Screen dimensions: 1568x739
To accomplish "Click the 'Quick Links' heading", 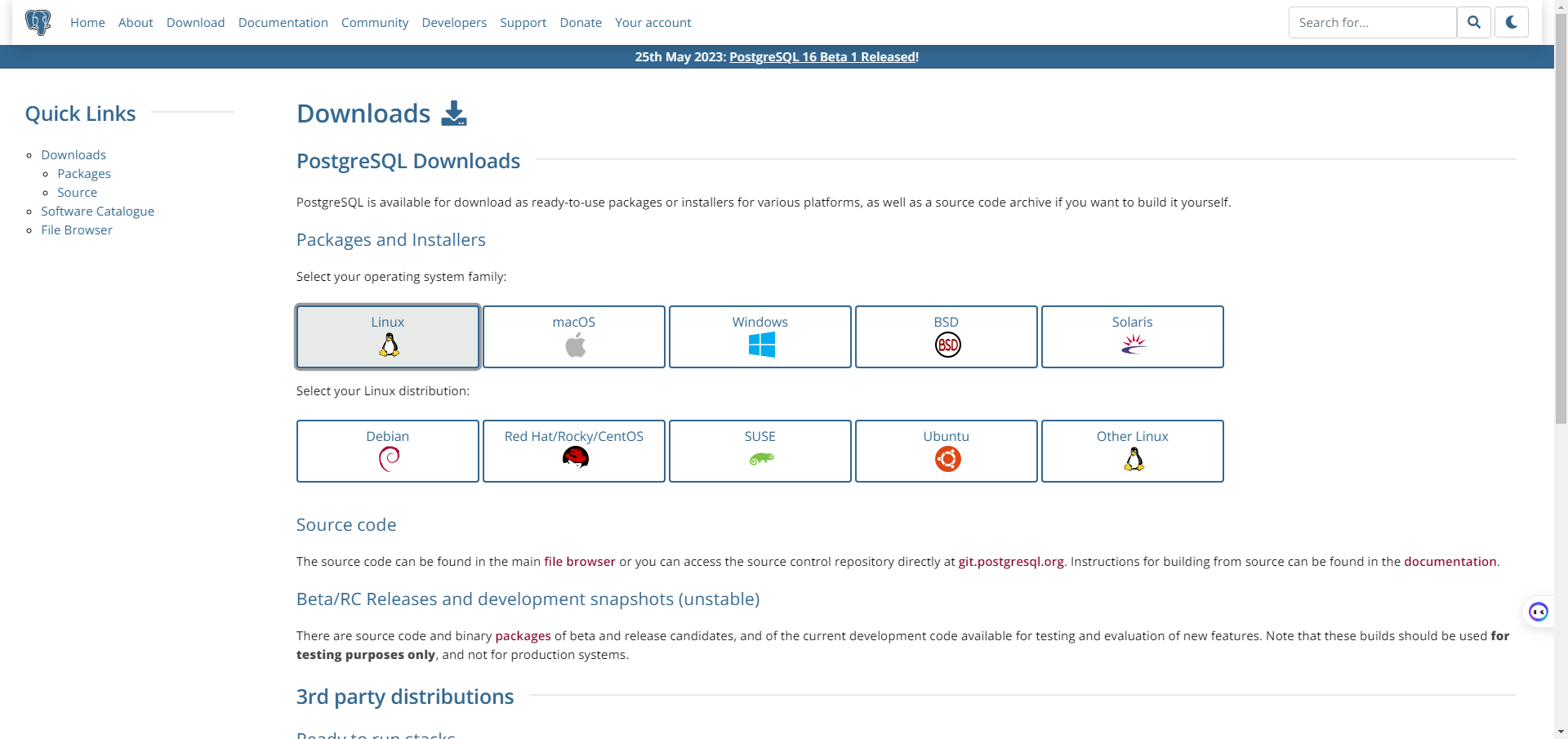I will (81, 114).
